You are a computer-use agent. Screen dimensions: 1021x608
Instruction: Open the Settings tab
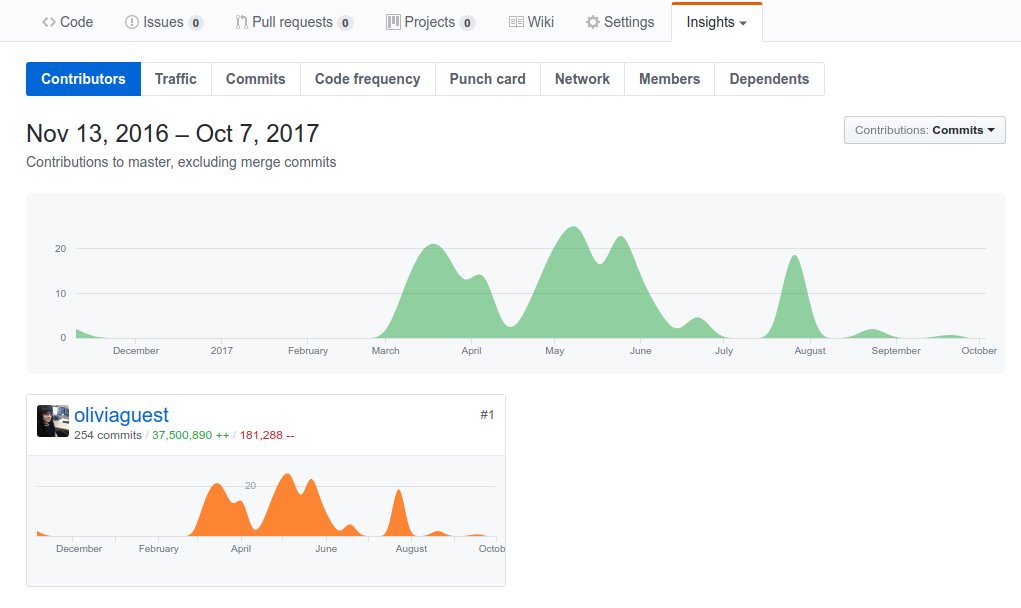coord(620,22)
